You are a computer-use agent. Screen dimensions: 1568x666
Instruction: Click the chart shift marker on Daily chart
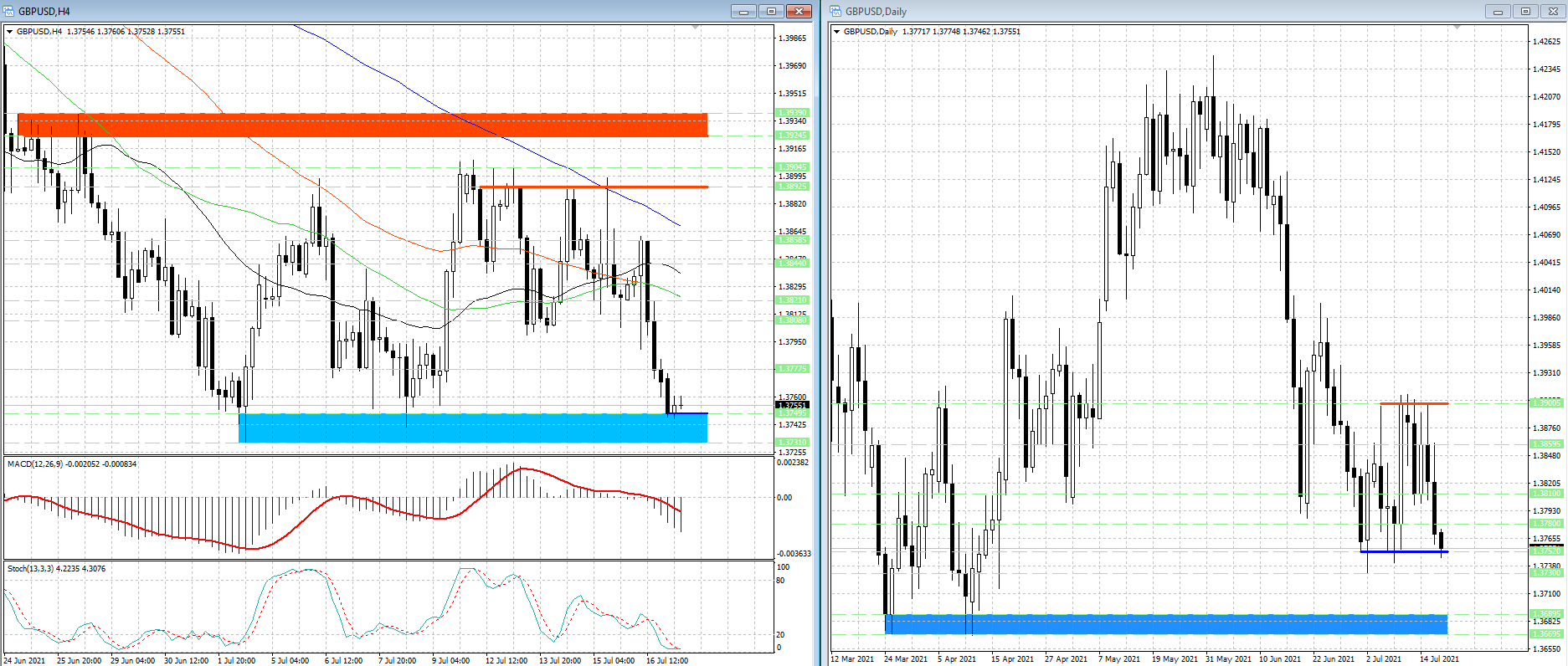pyautogui.click(x=1457, y=28)
